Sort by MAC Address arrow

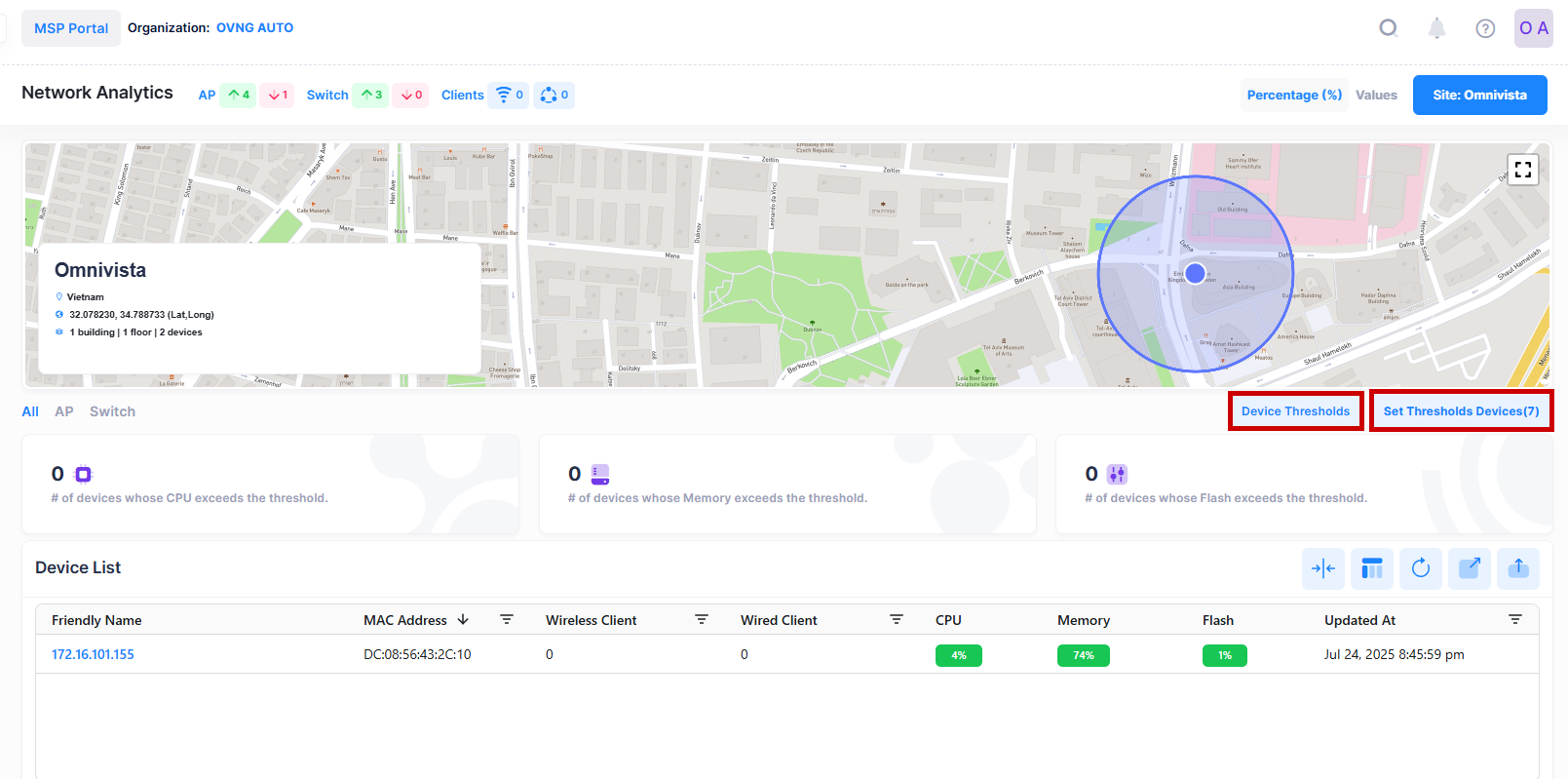pos(463,620)
